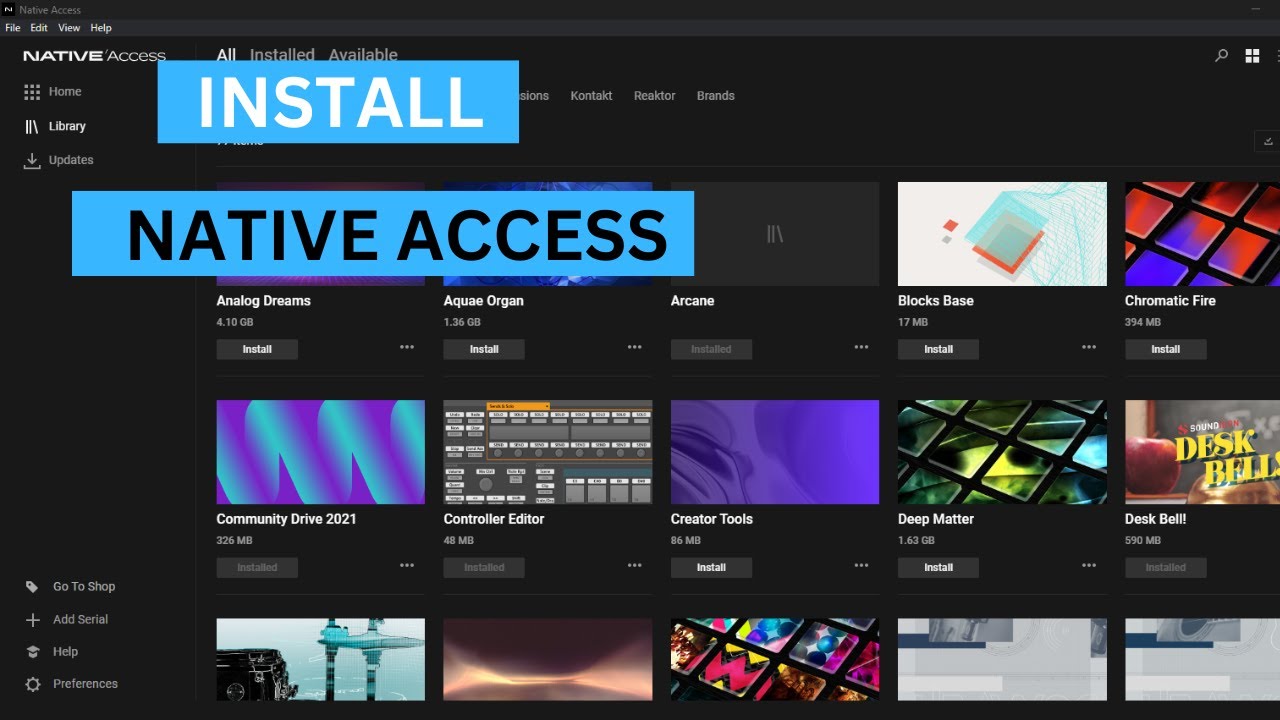
Task: Switch to the Installed tab
Action: point(282,55)
